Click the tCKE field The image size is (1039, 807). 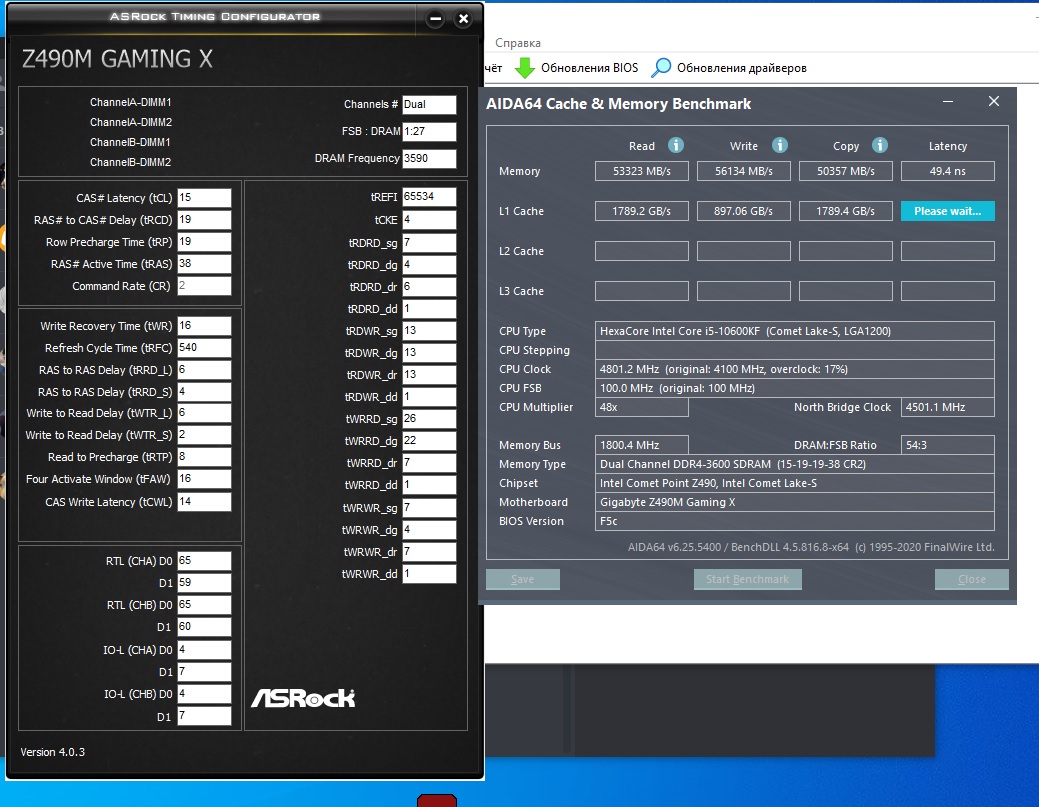429,219
